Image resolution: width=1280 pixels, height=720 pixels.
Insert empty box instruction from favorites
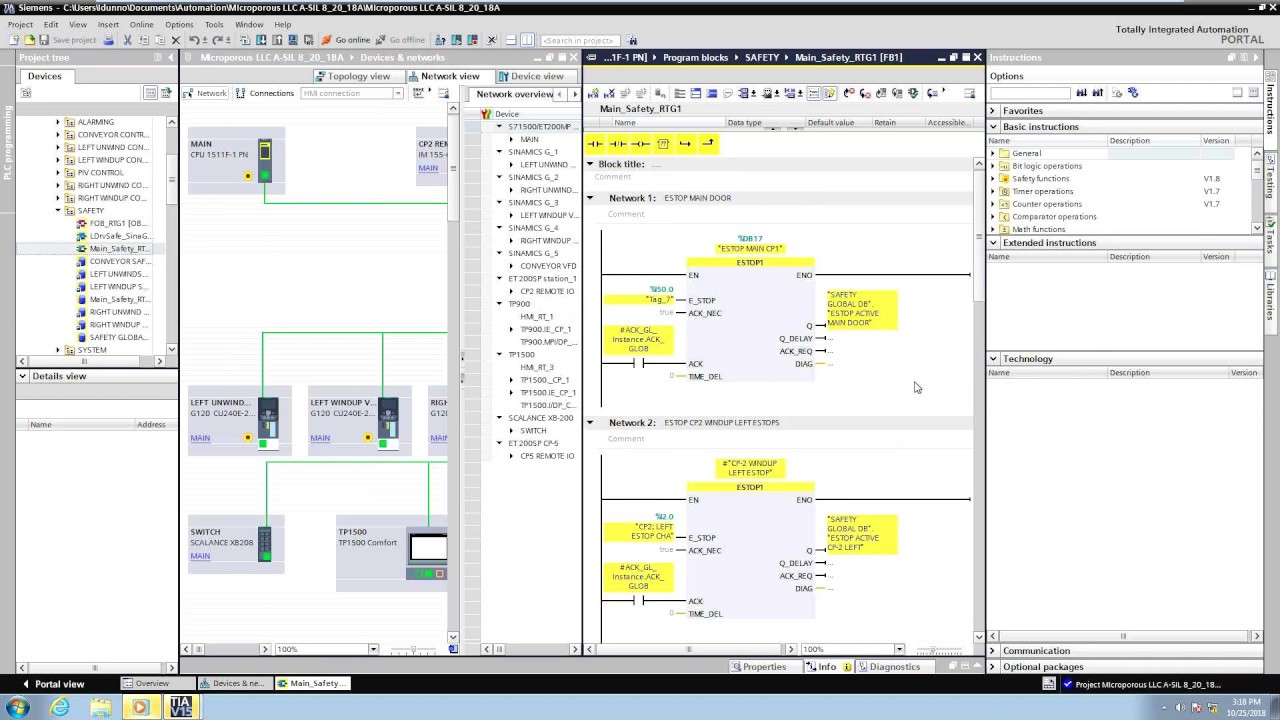(x=663, y=144)
